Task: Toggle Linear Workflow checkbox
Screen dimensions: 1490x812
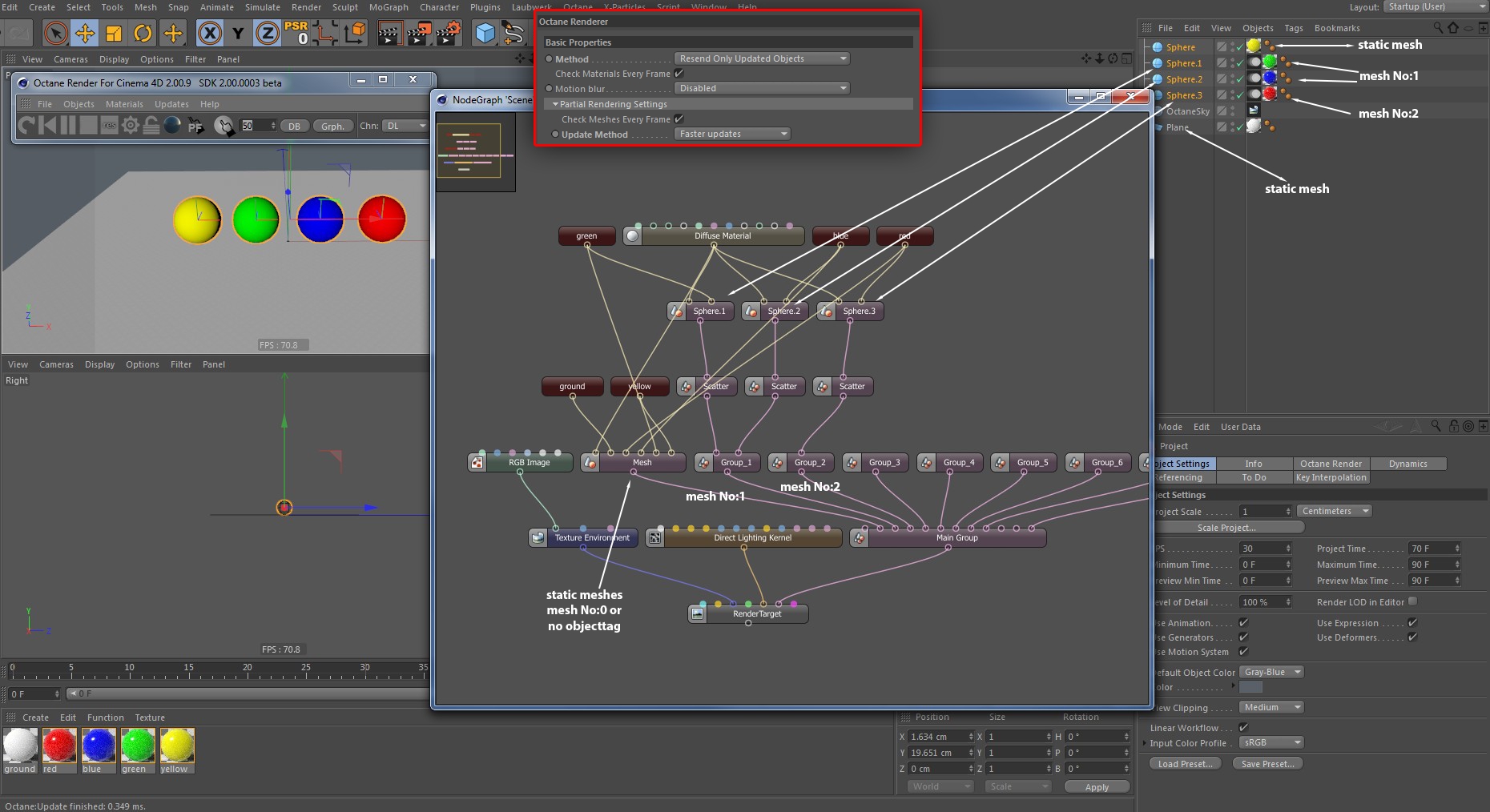Action: 1243,727
